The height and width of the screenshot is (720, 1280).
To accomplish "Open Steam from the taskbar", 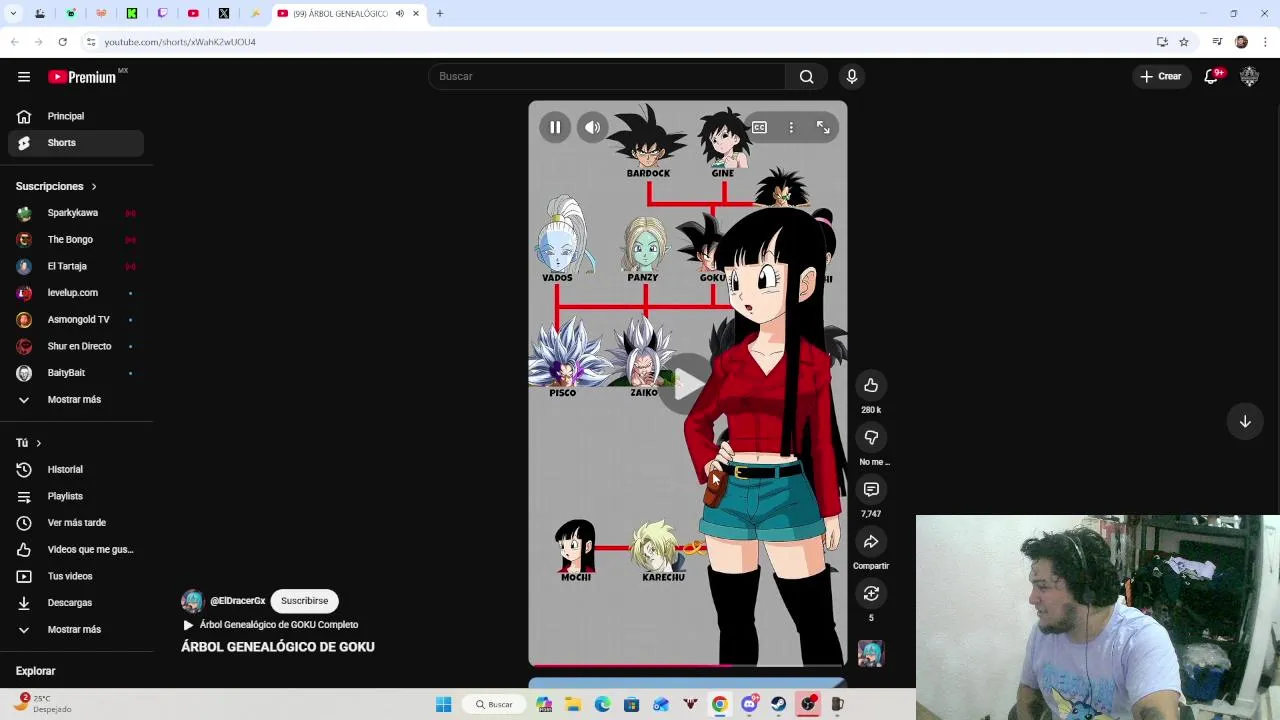I will [x=778, y=704].
